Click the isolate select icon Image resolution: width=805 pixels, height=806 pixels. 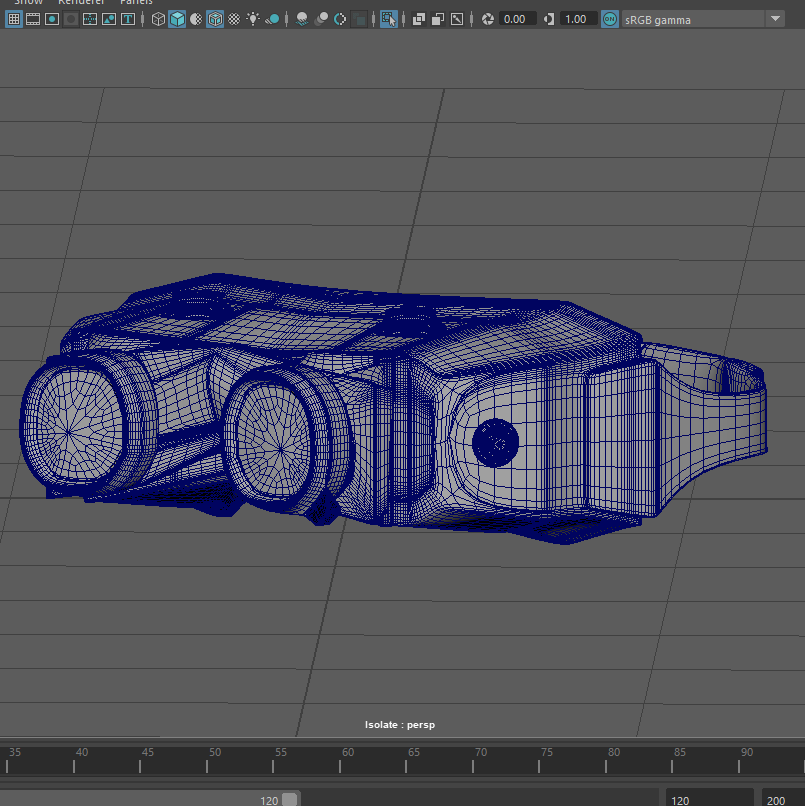[x=388, y=19]
